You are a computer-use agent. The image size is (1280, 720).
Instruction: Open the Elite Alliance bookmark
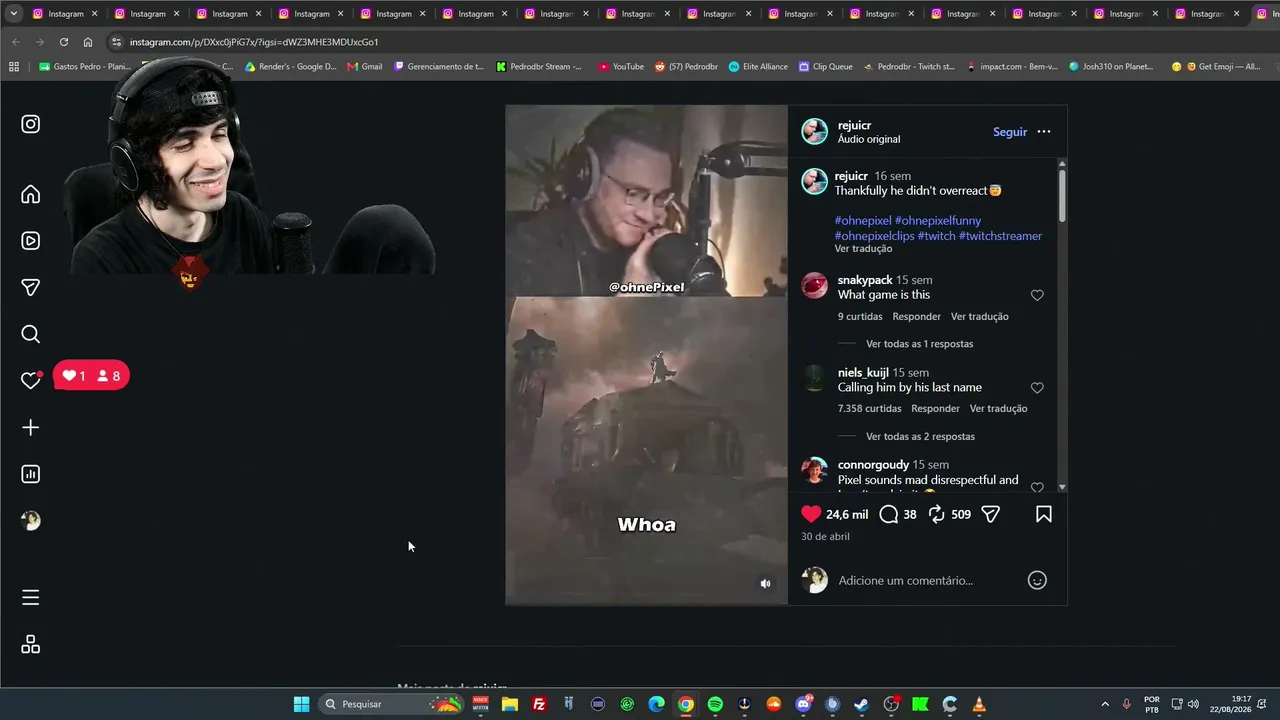[758, 67]
